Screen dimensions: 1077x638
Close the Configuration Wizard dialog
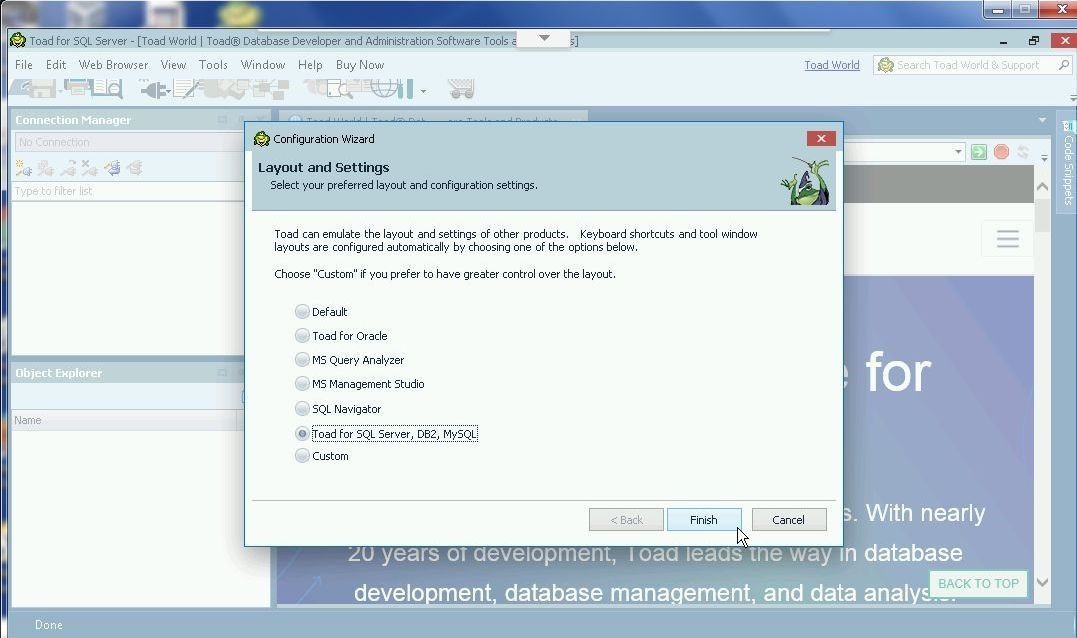[x=821, y=139]
